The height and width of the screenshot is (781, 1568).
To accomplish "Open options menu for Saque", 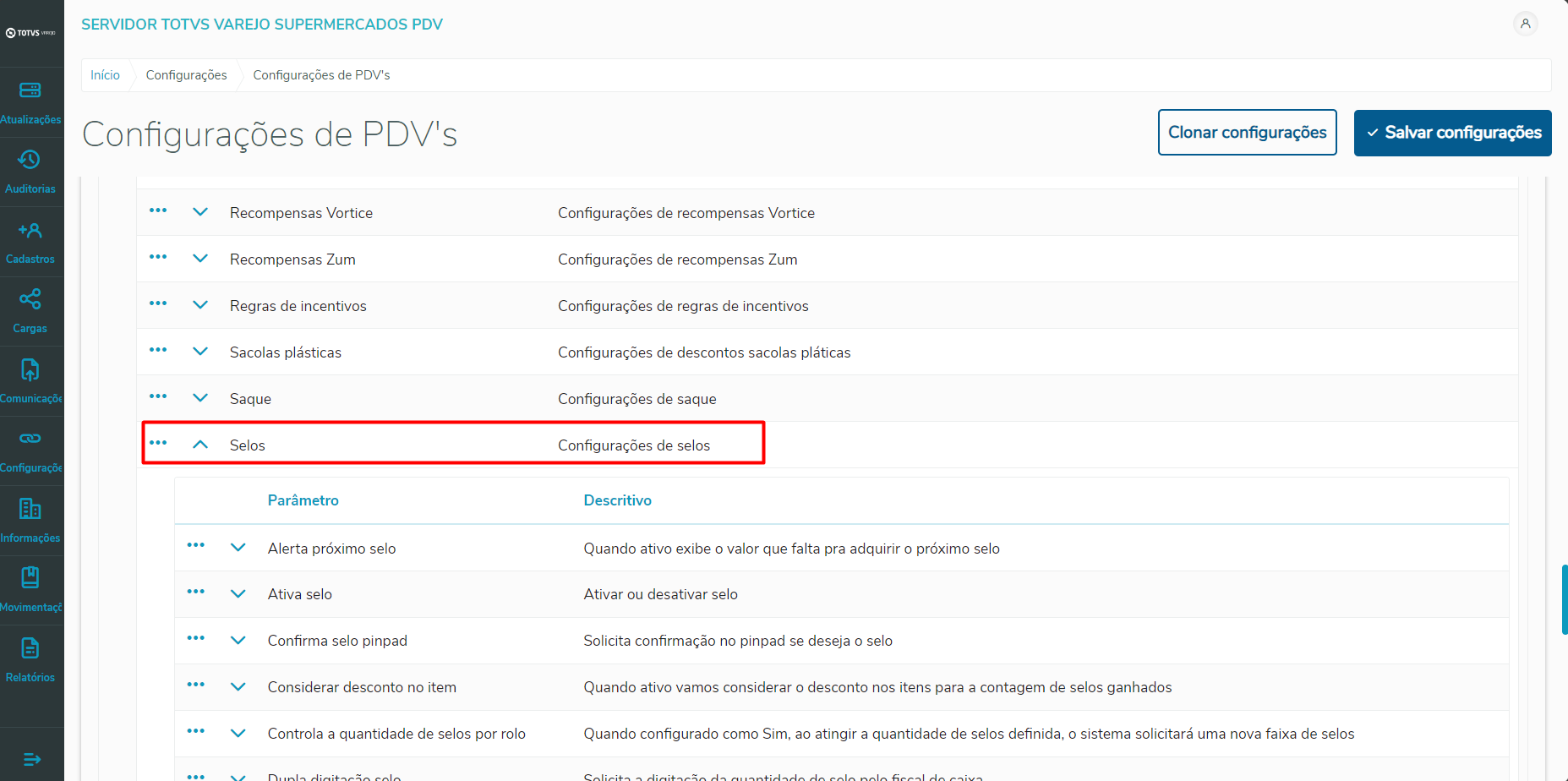I will 158,396.
